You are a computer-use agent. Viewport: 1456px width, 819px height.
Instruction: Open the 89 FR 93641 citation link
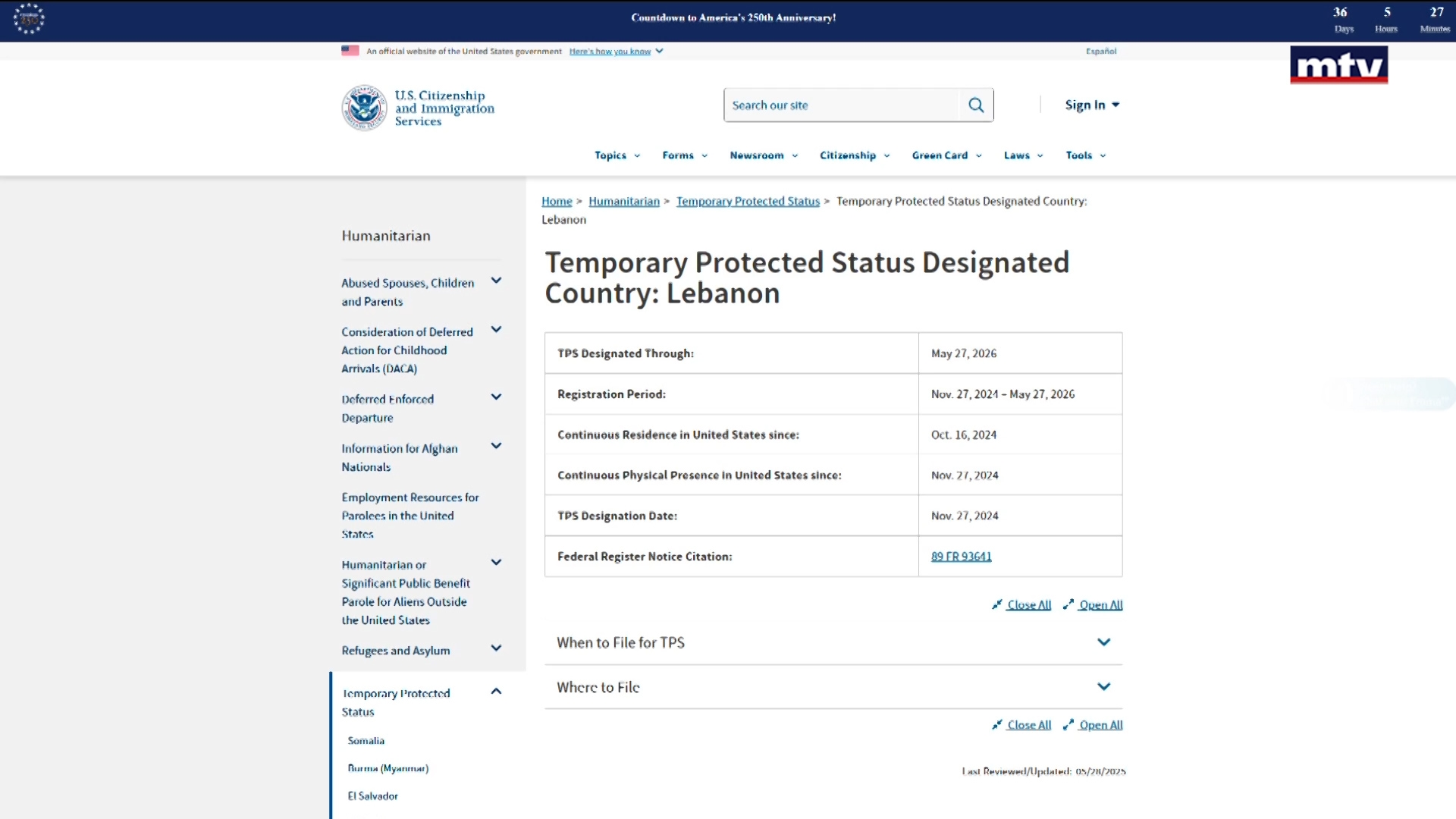[x=961, y=557]
